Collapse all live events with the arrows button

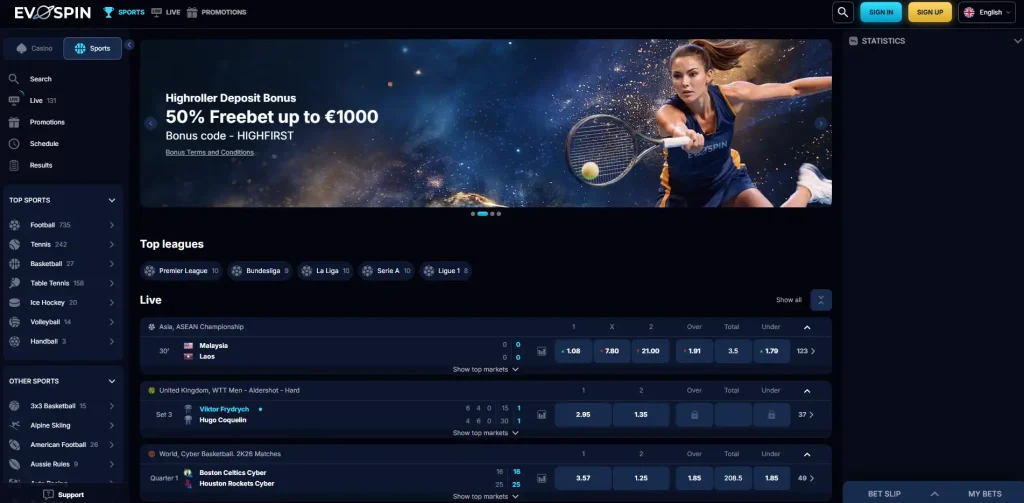coord(821,300)
